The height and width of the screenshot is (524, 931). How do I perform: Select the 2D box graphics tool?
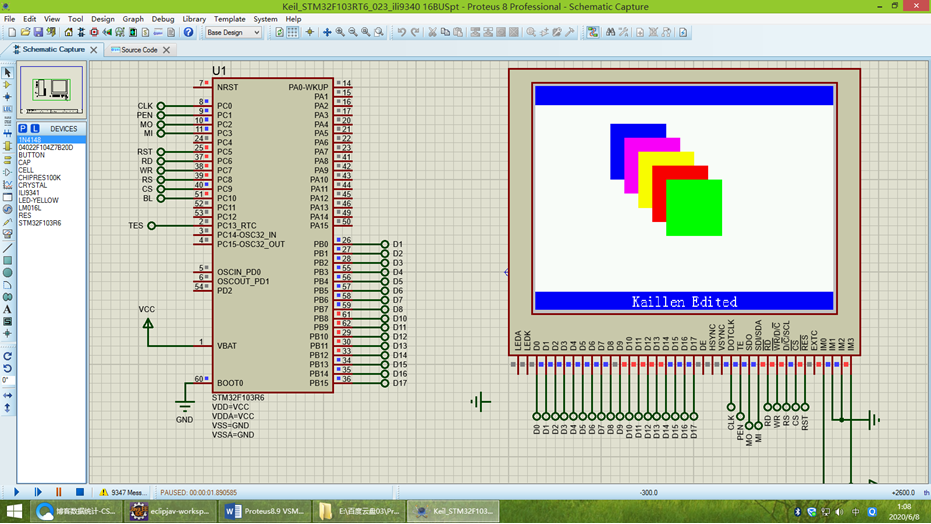click(8, 261)
